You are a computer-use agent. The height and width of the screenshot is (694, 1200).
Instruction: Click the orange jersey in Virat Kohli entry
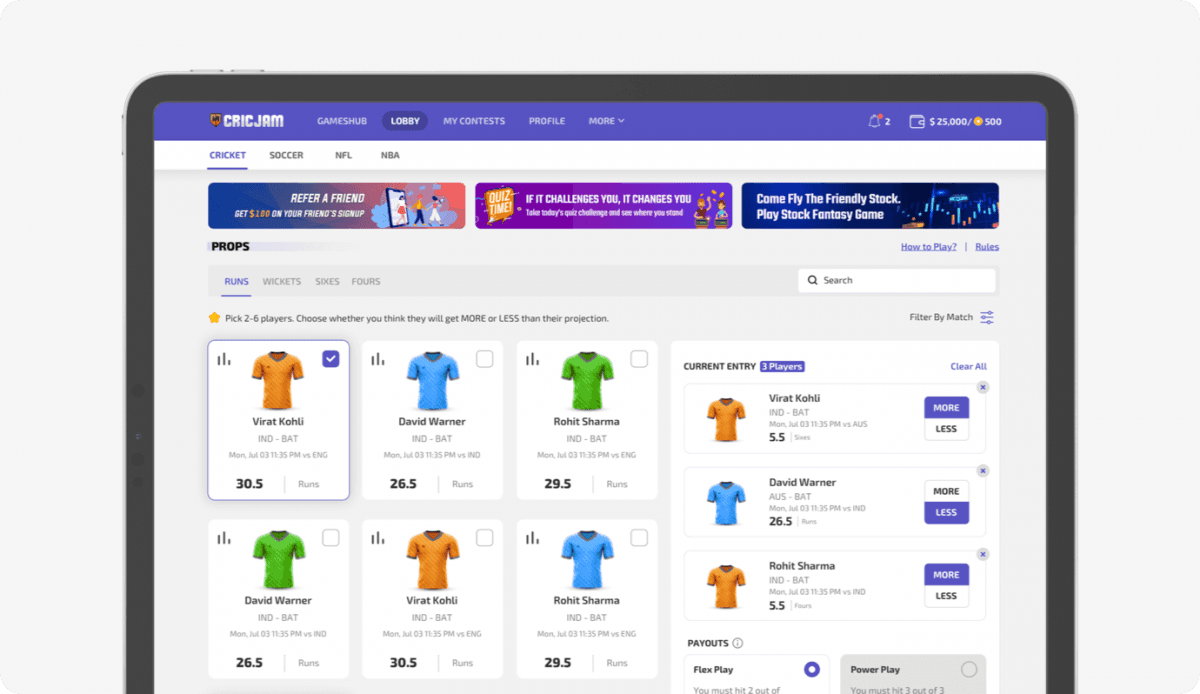(726, 420)
